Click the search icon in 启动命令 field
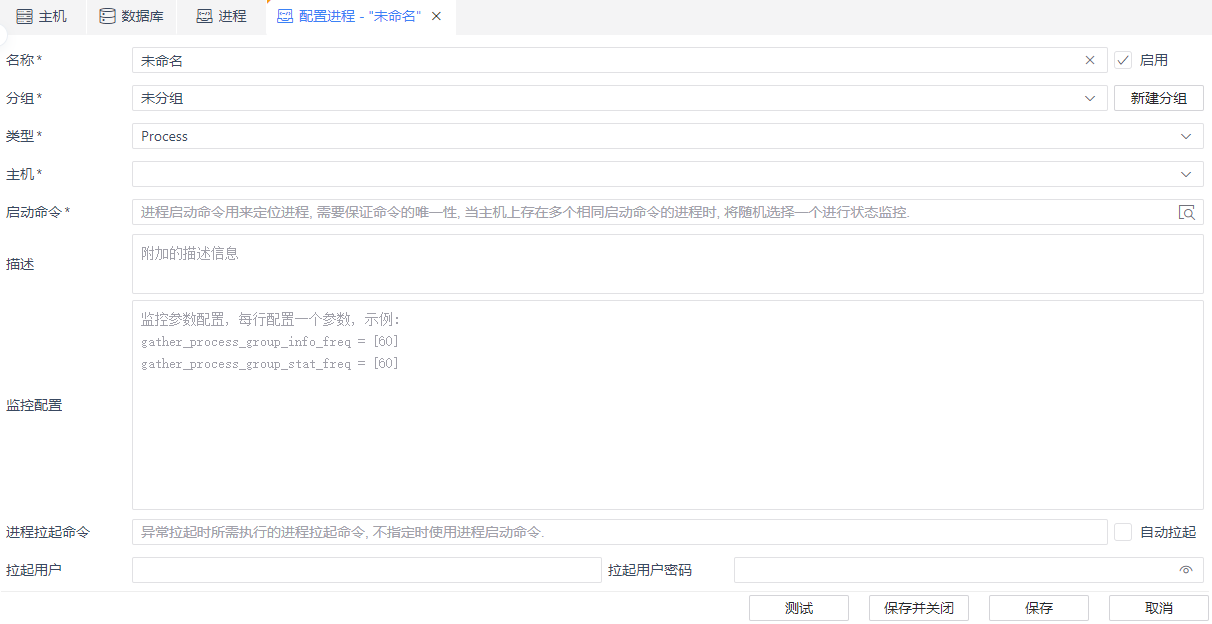Screen dimensions: 1212x624 click(x=1187, y=212)
